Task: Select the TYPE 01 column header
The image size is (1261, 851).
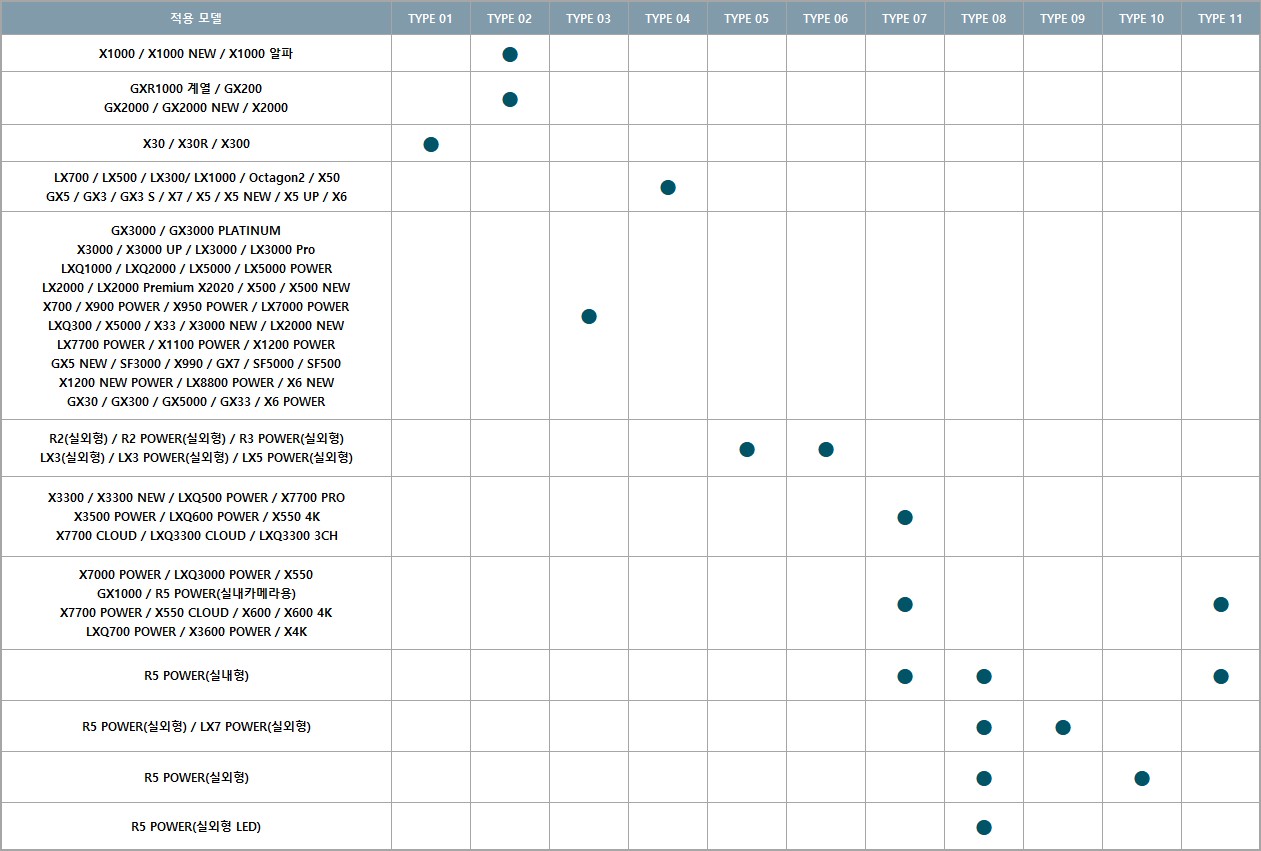Action: point(431,18)
